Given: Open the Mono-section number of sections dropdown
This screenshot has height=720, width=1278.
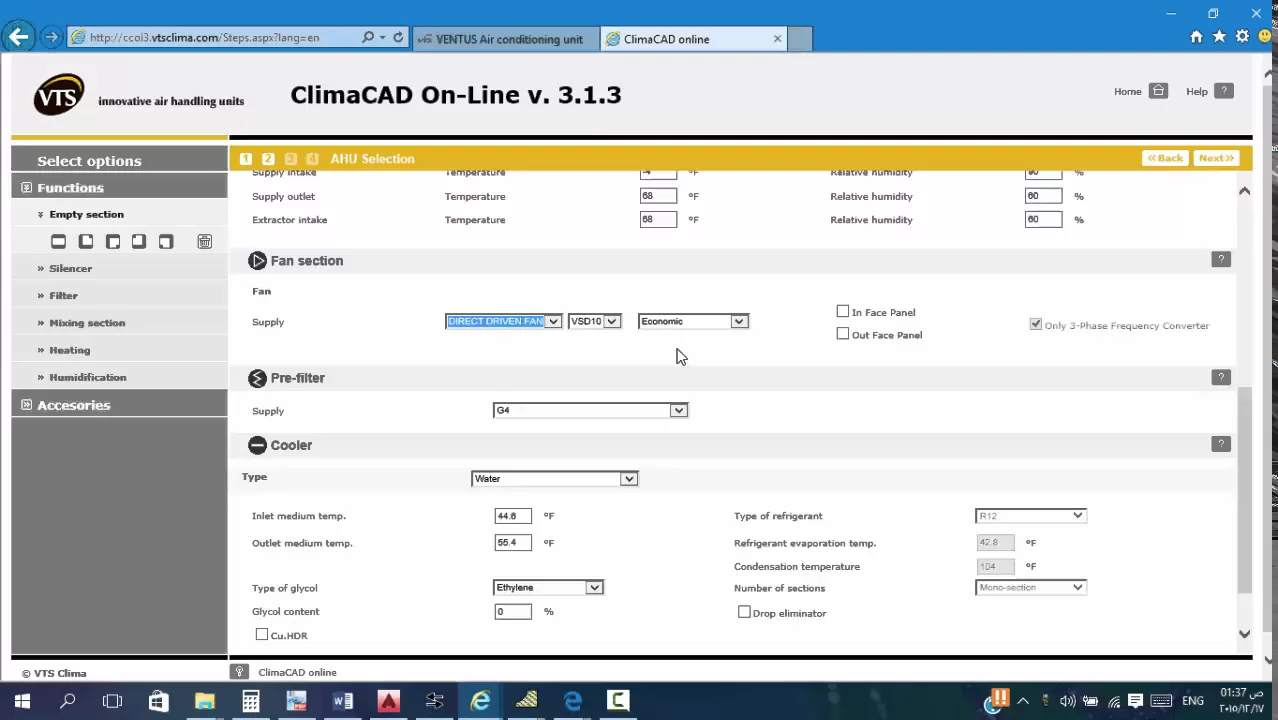Looking at the screenshot, I should [x=1031, y=588].
